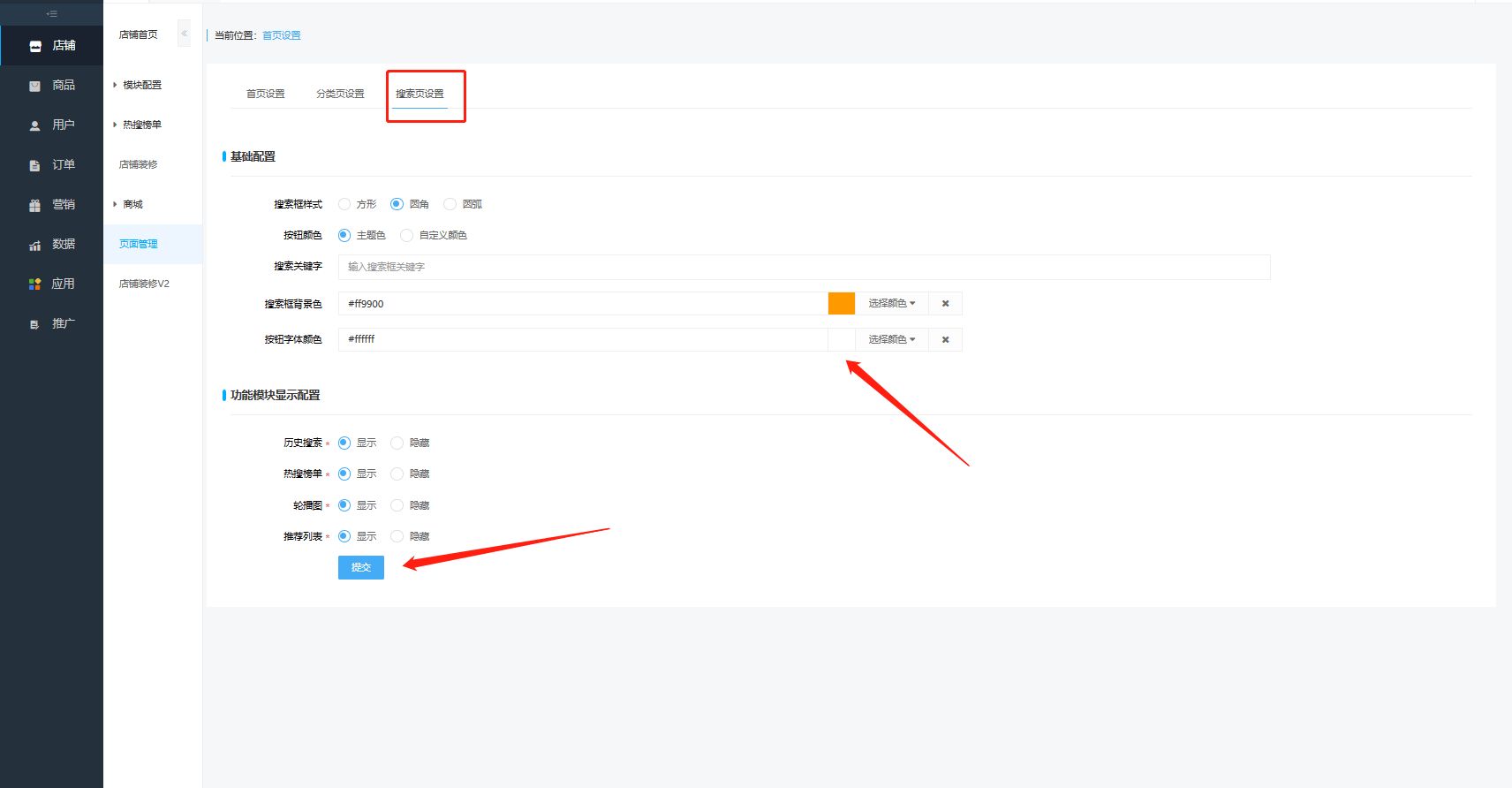Select the 方形 search box style
The height and width of the screenshot is (788, 1512).
point(344,204)
